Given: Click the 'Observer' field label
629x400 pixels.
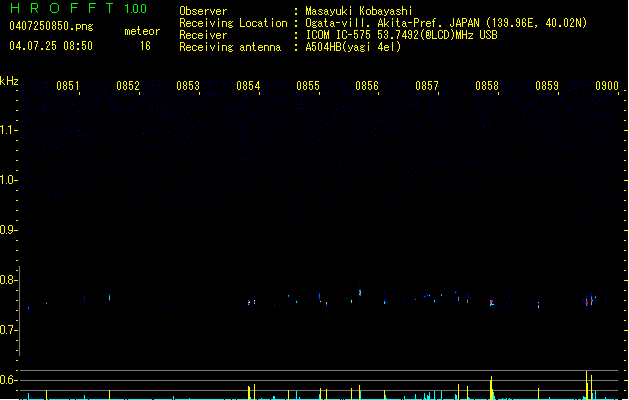Looking at the screenshot, I should point(203,11).
